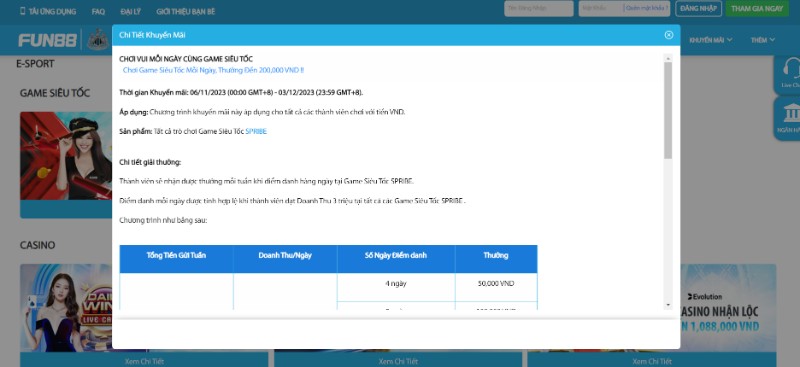The image size is (800, 367).
Task: Click the scrollbar down arrow in dialog
Action: tap(668, 305)
